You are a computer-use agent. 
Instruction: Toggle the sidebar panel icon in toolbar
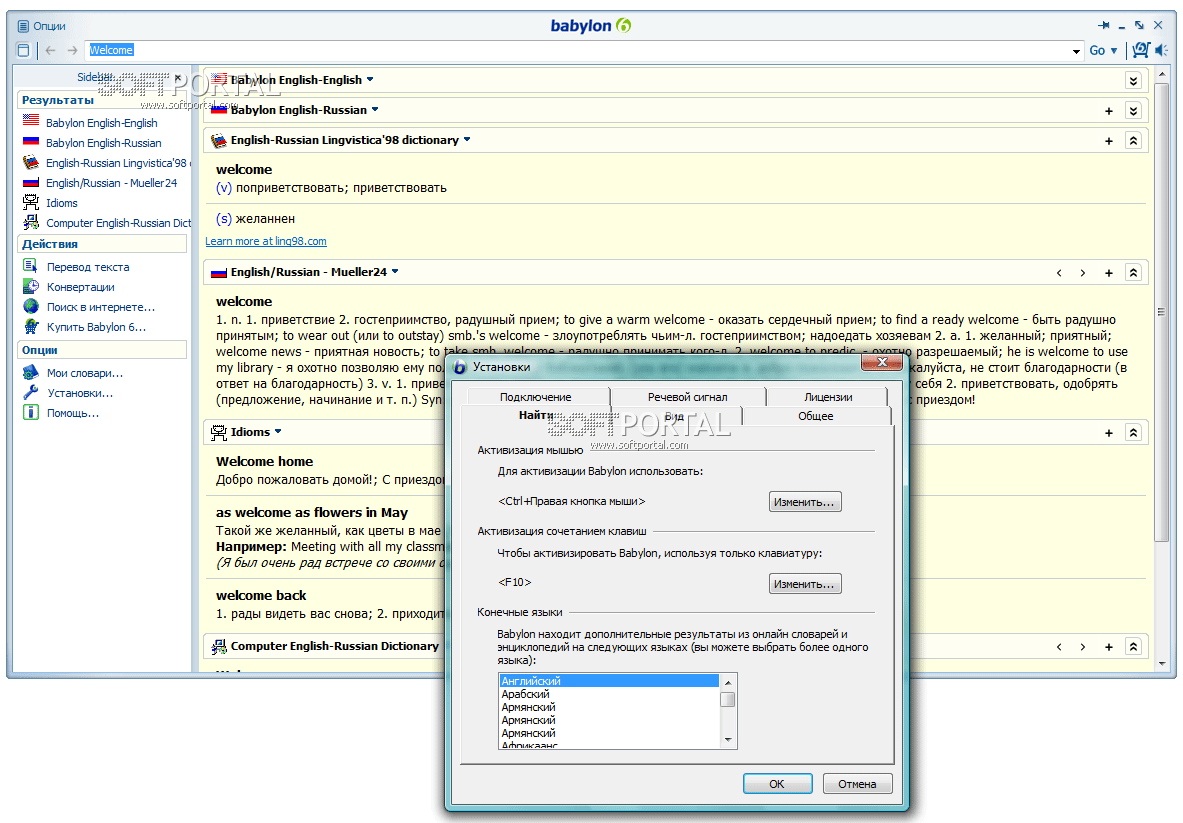23,51
